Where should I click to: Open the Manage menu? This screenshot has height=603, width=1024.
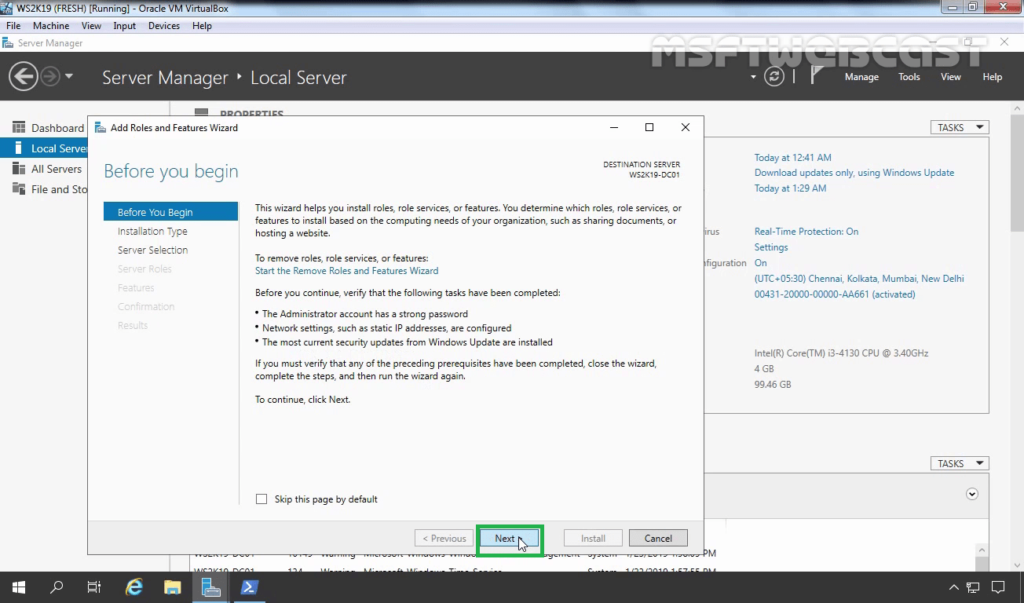861,77
